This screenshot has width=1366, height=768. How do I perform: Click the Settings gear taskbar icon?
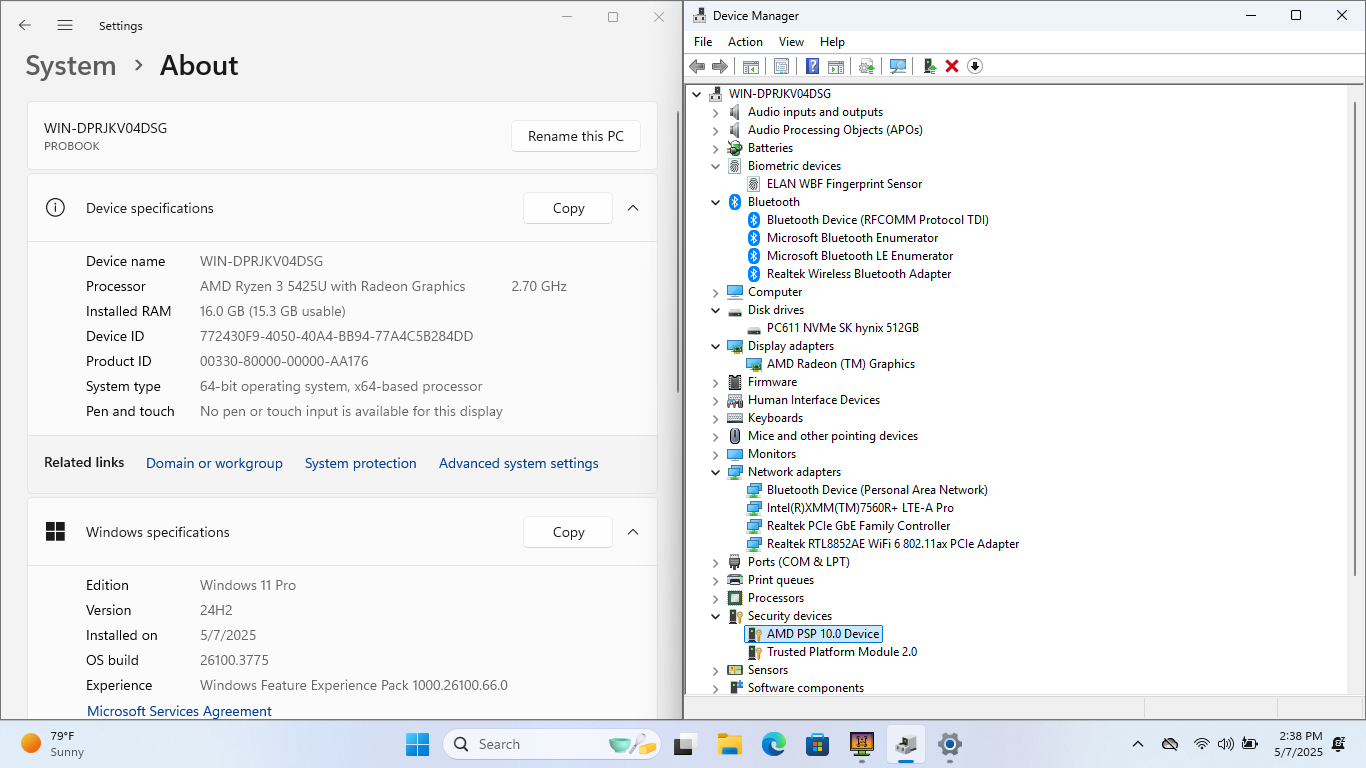[949, 744]
